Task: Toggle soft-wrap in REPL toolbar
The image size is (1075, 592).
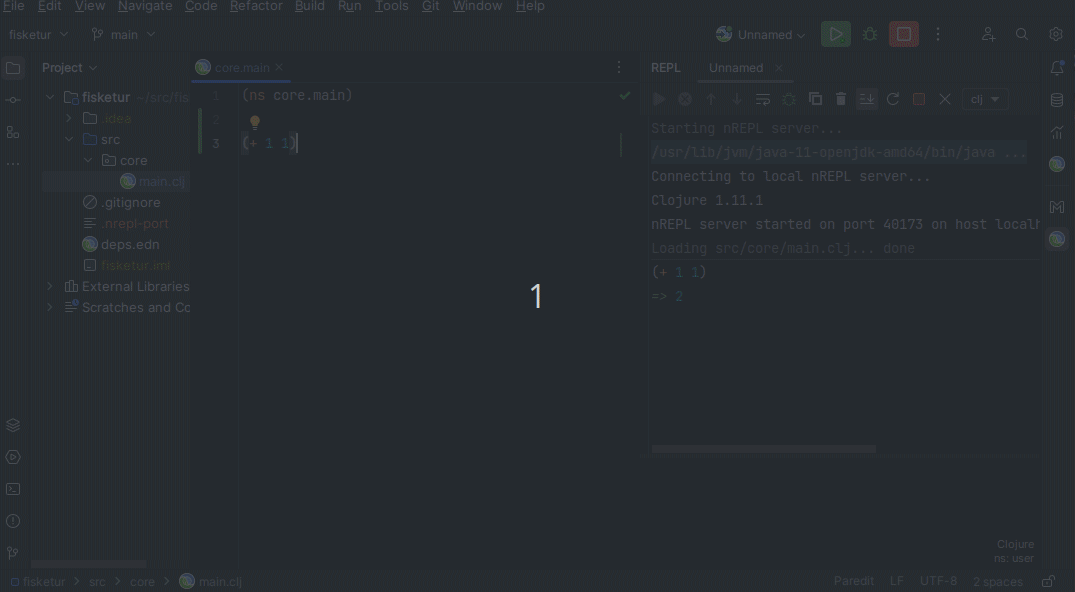Action: pyautogui.click(x=763, y=99)
